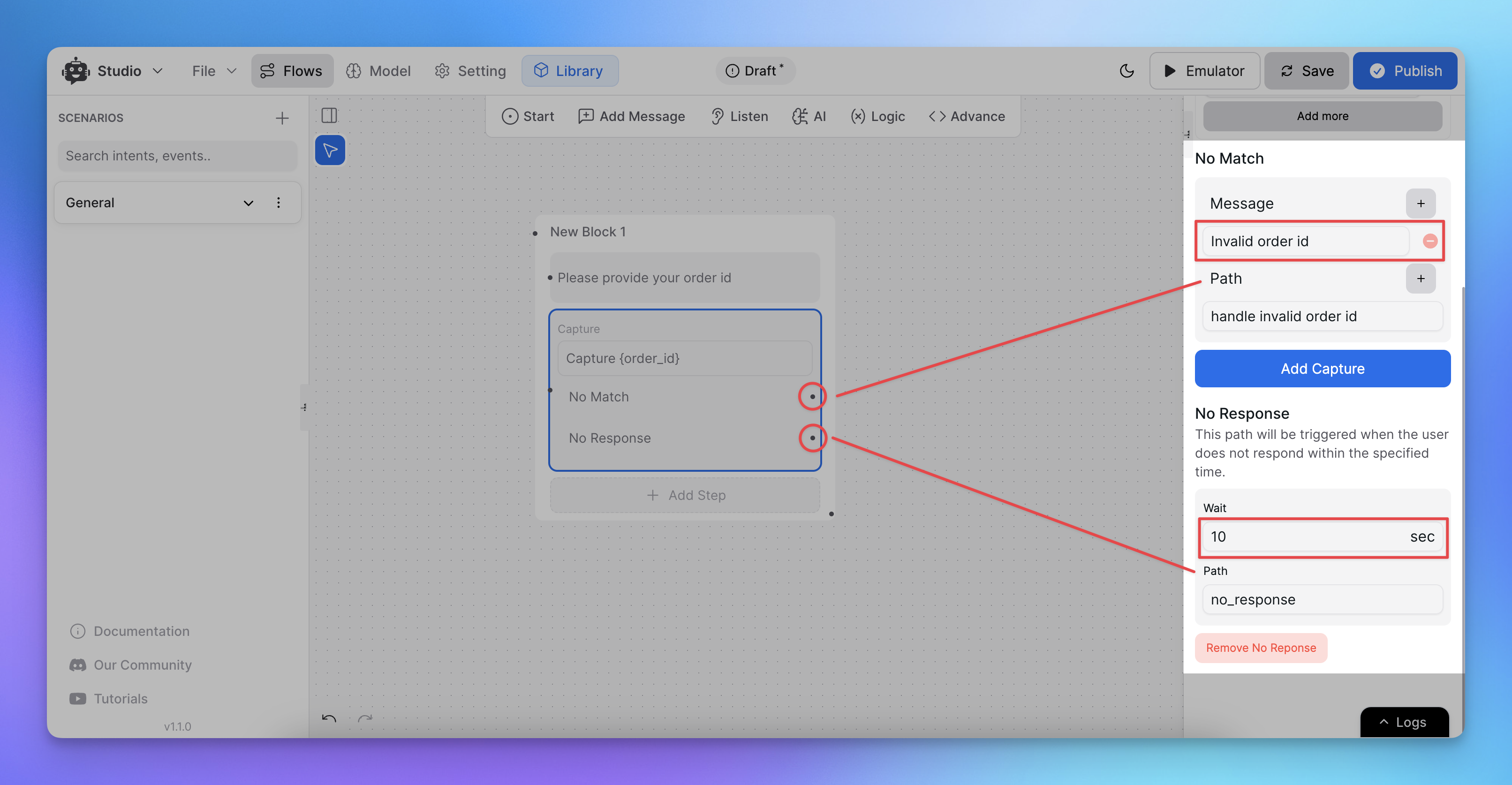Screen dimensions: 1512x785
Task: Click the Add more button
Action: [x=1323, y=116]
